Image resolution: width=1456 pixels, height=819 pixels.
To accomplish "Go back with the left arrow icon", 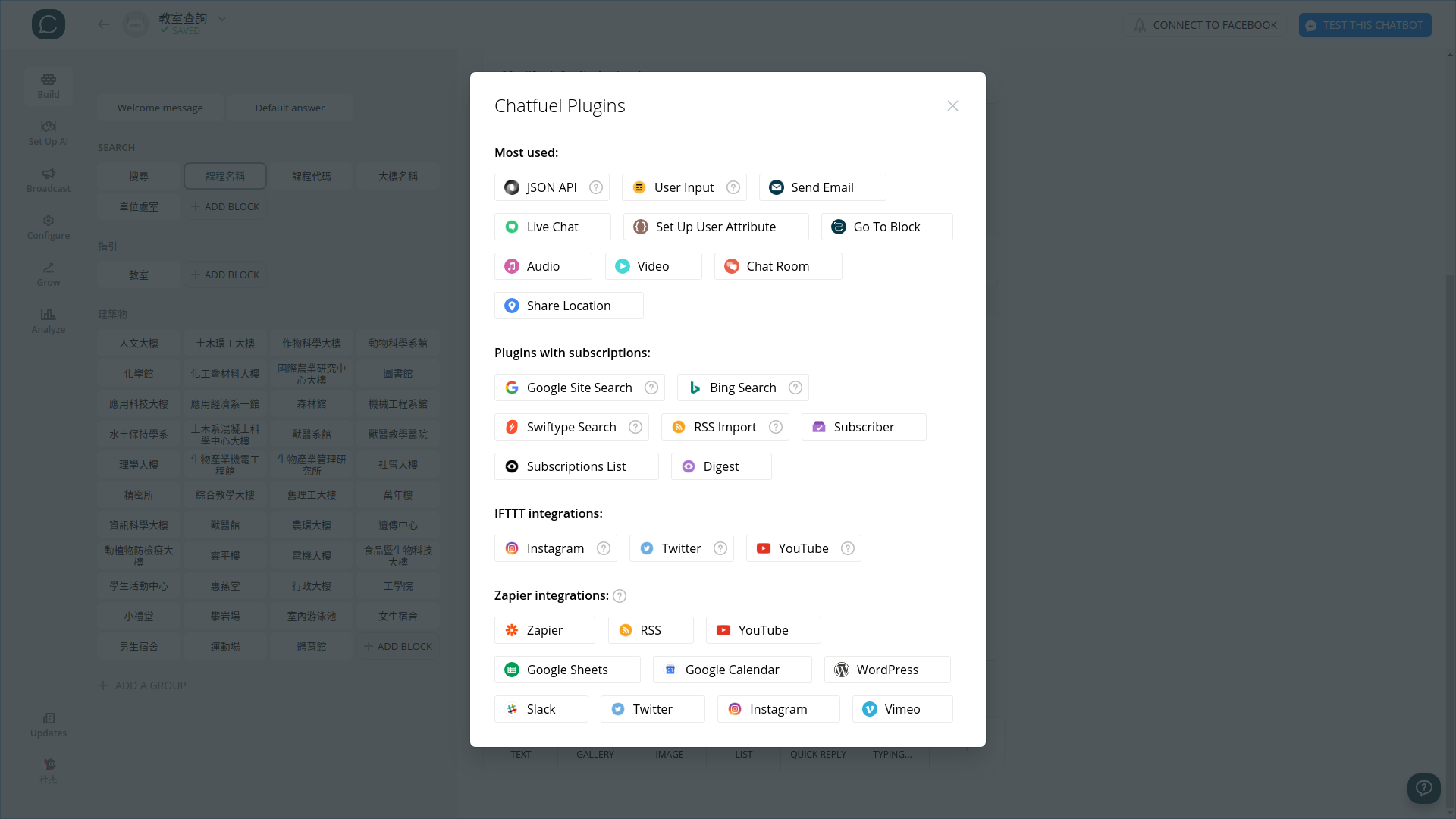I will (x=104, y=24).
